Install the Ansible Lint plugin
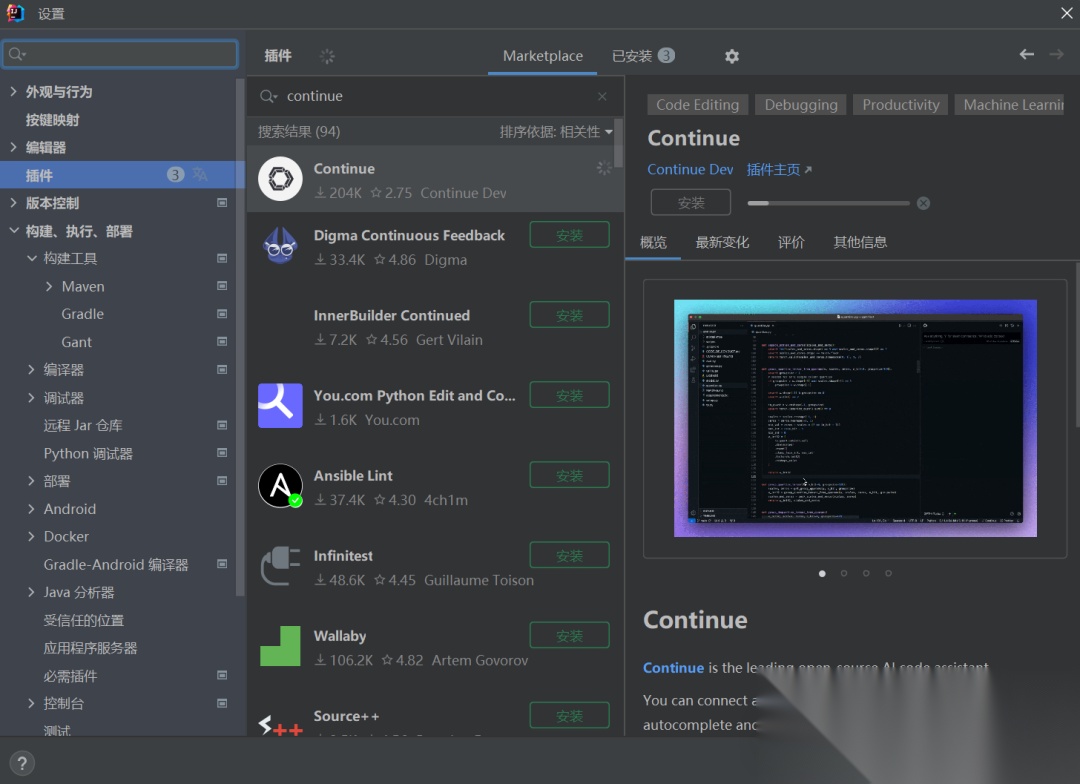Image resolution: width=1080 pixels, height=784 pixels. coord(570,475)
